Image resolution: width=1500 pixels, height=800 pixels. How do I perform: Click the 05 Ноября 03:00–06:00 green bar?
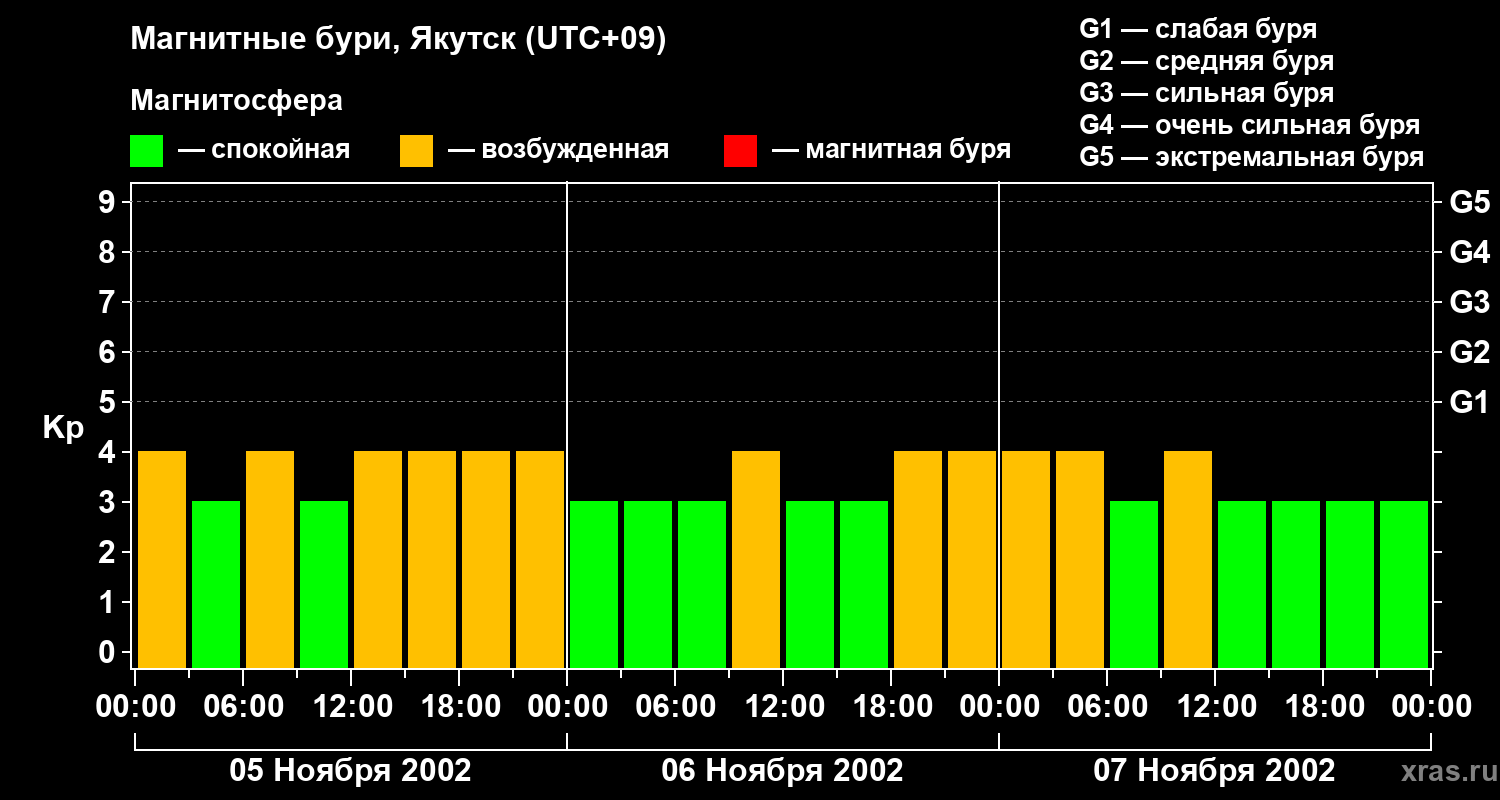216,584
